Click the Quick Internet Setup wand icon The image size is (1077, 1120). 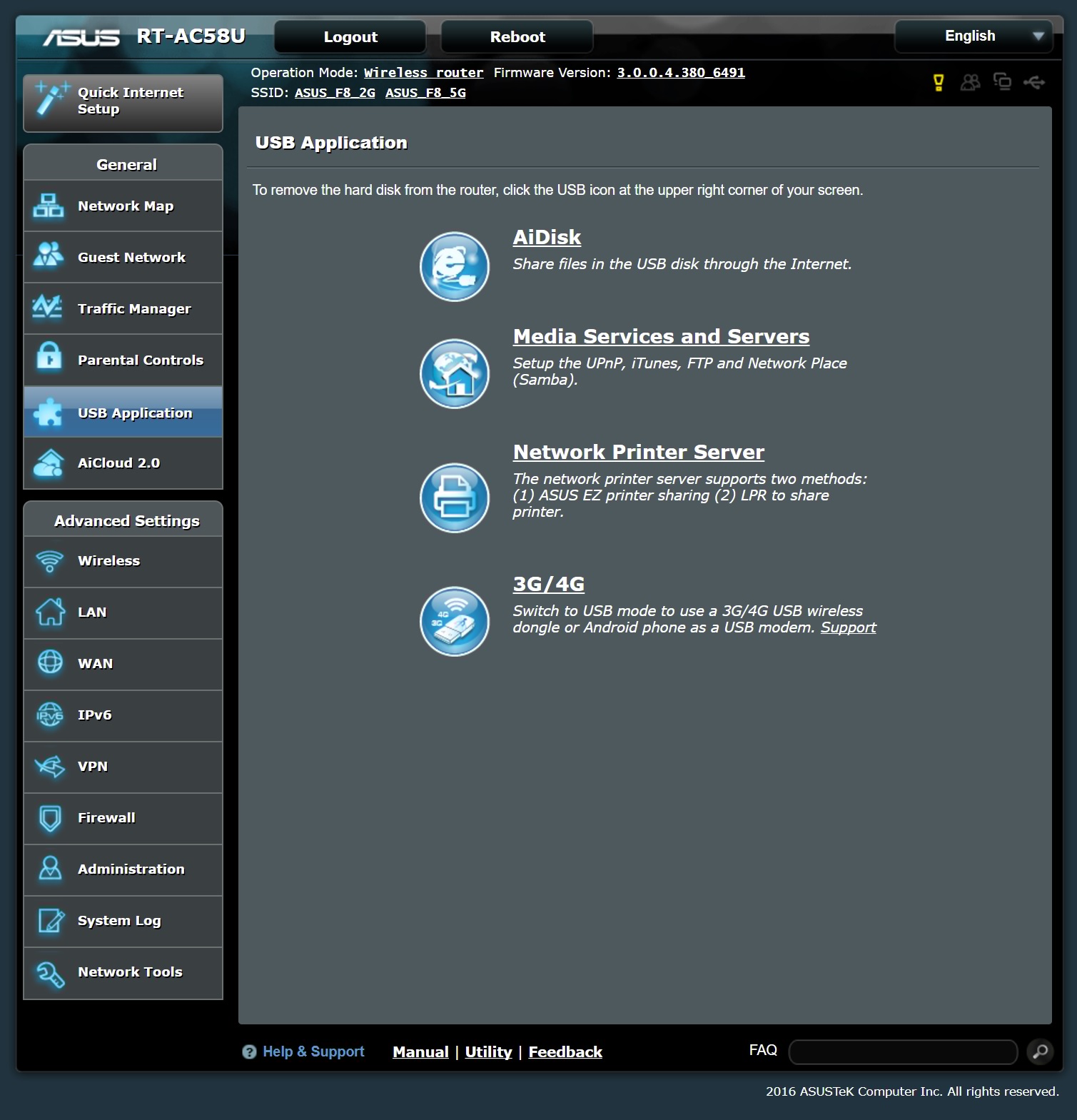point(51,100)
